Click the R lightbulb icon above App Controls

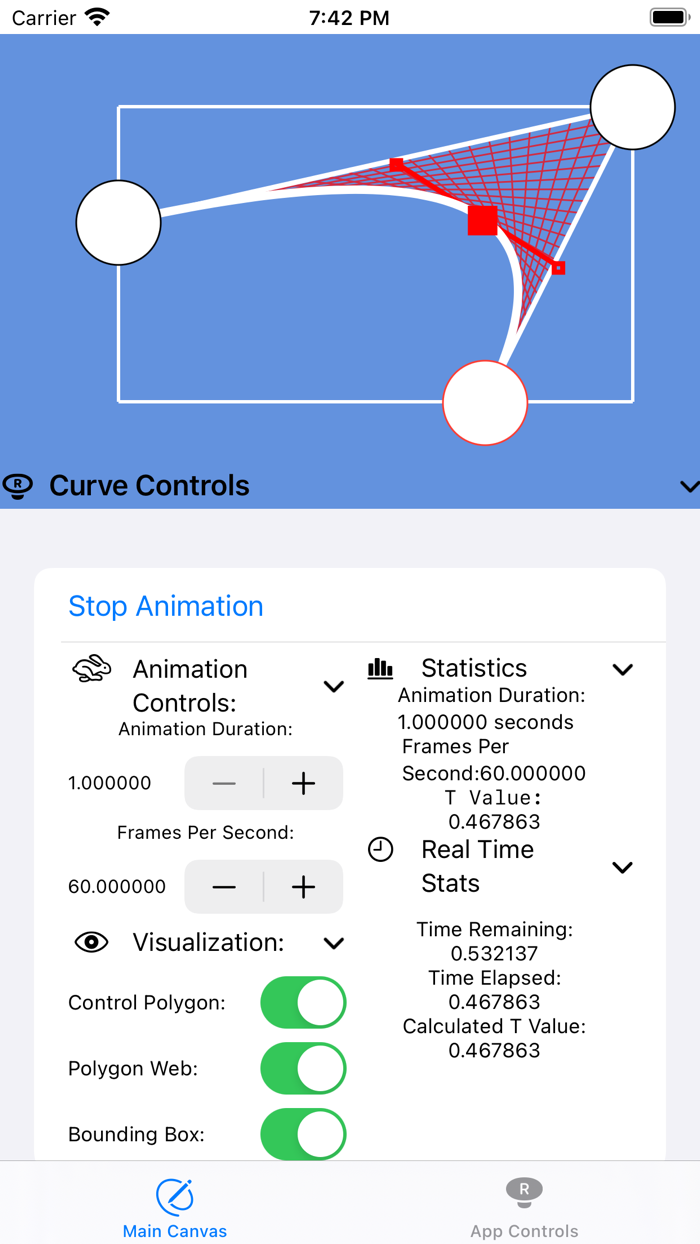pos(524,1192)
